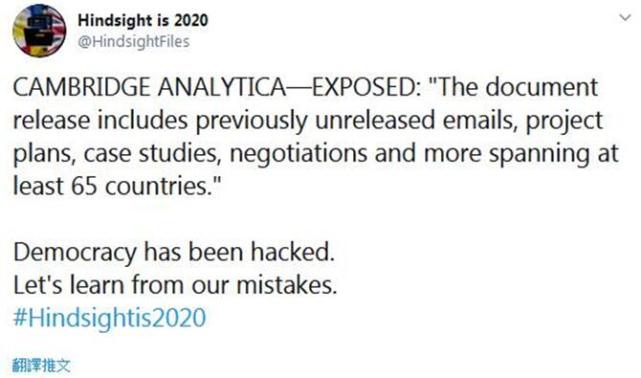Click the translate tweet link
The width and height of the screenshot is (641, 378).
[x=41, y=365]
